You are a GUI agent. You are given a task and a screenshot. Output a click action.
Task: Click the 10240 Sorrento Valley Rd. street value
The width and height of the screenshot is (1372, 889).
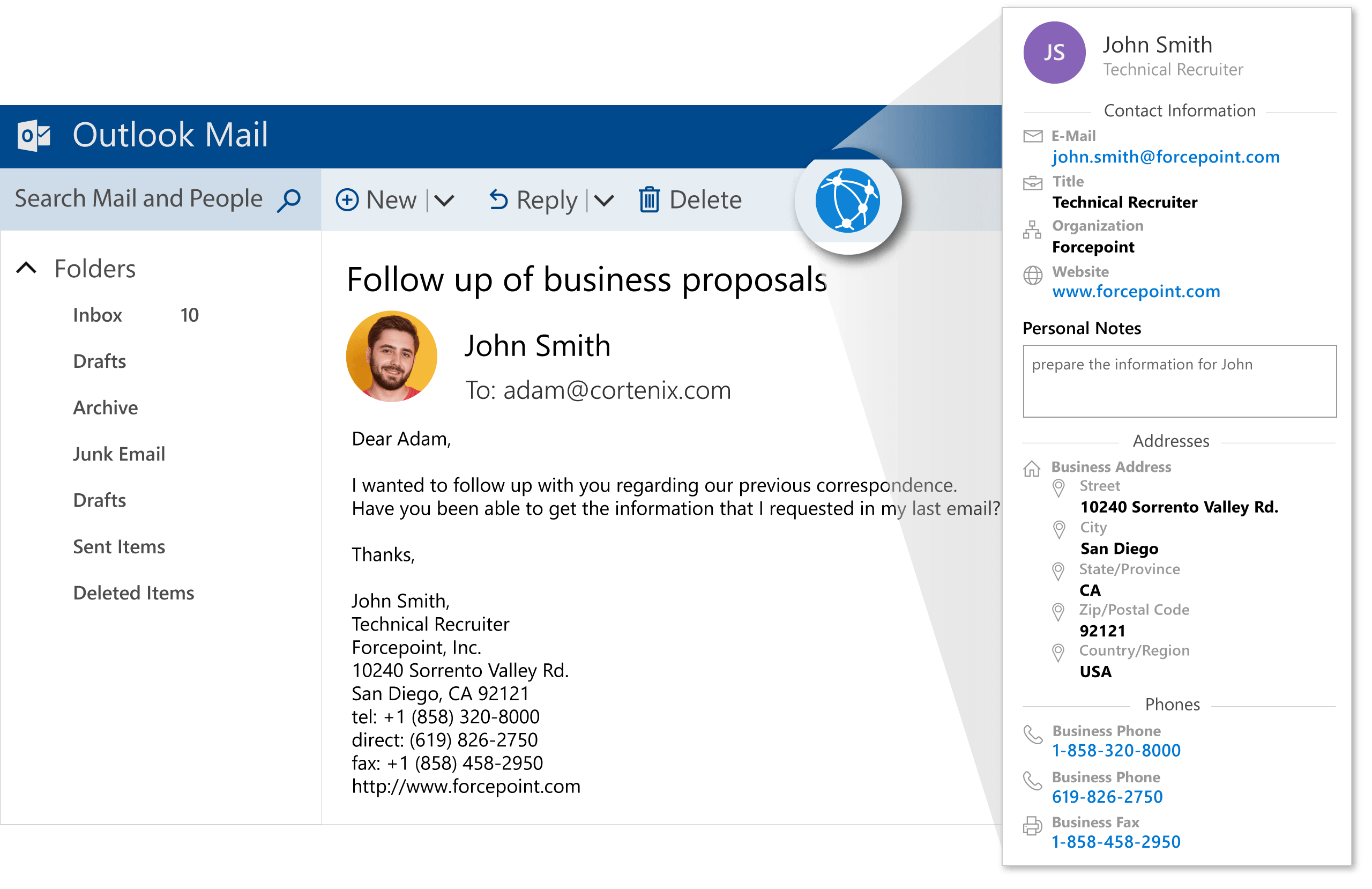(x=1179, y=507)
